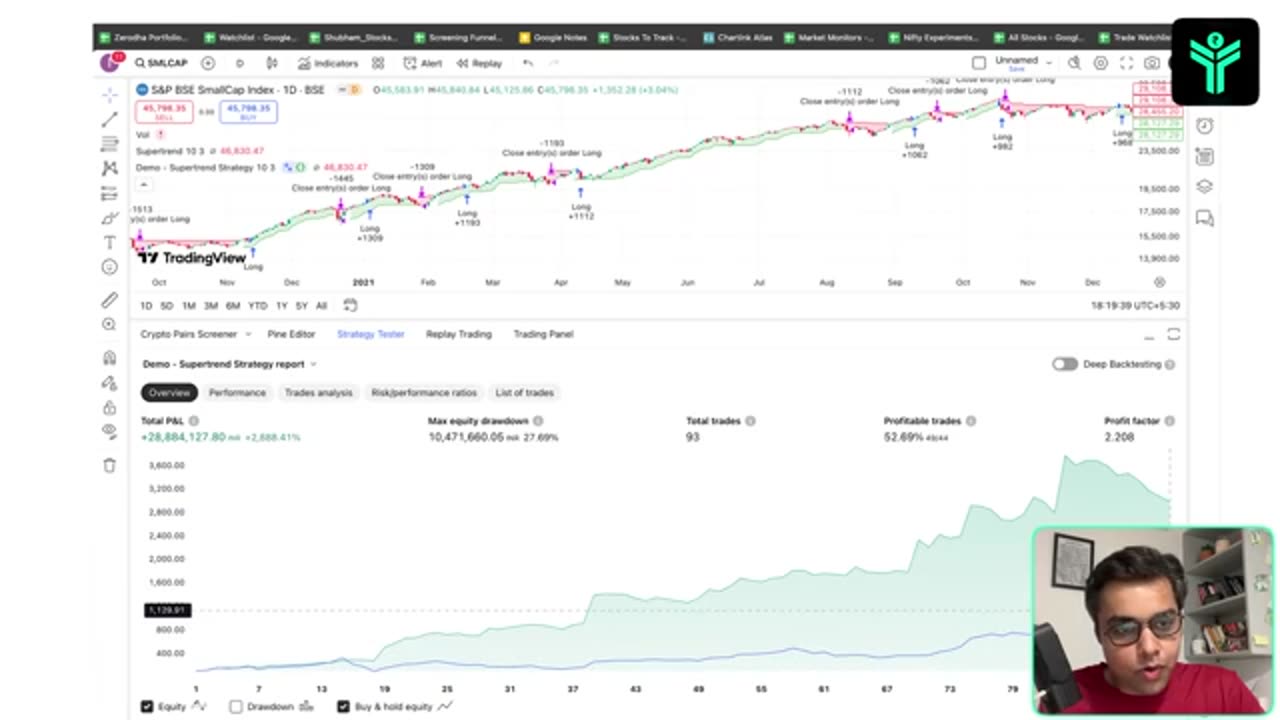Select the brush drawing tool

pyautogui.click(x=109, y=218)
